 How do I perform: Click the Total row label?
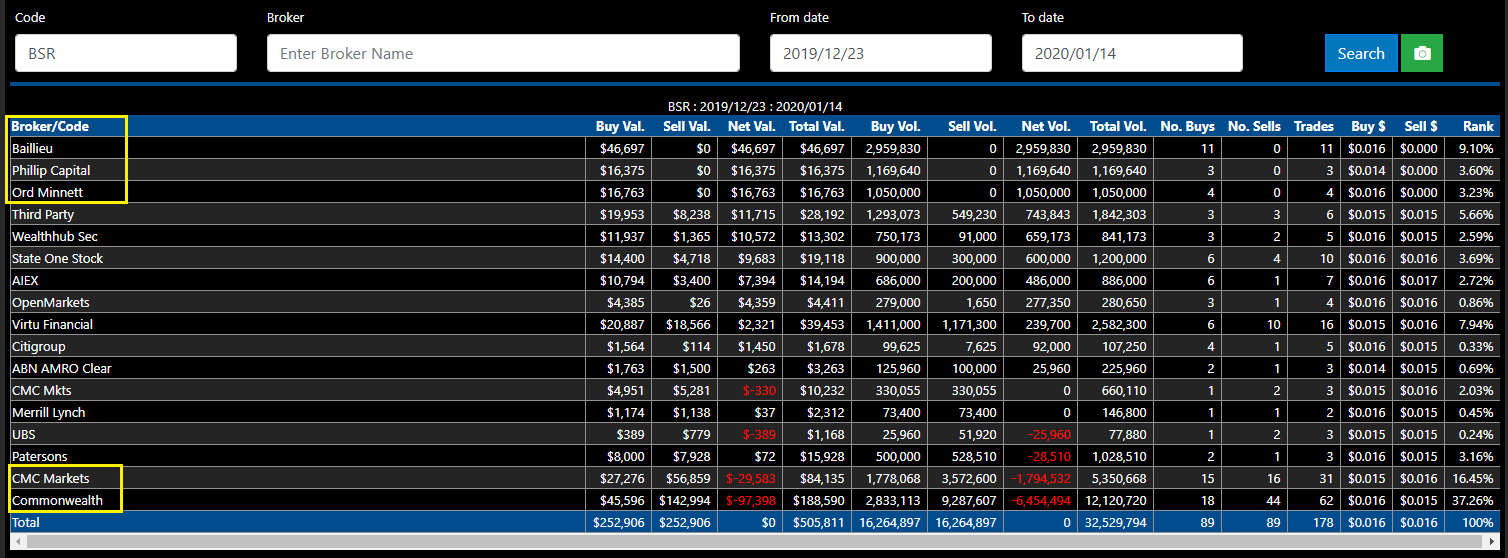pyautogui.click(x=26, y=522)
